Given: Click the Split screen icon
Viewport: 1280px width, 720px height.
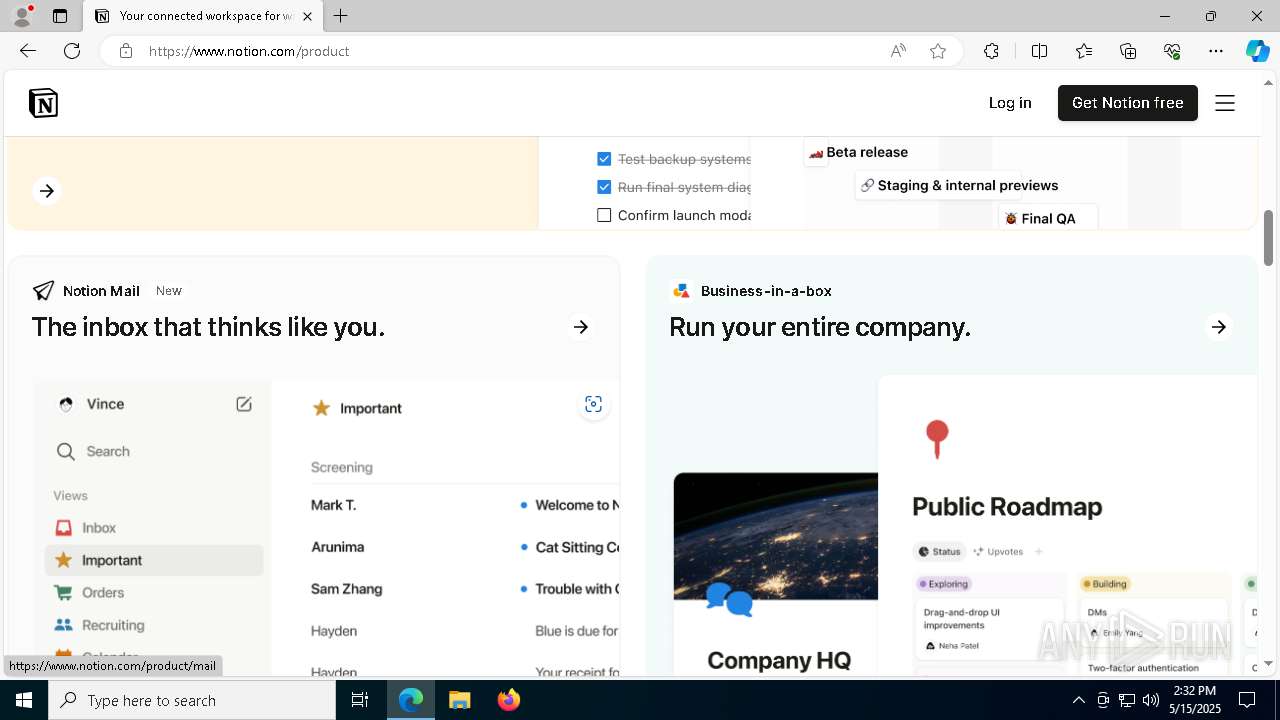Looking at the screenshot, I should (x=1039, y=51).
